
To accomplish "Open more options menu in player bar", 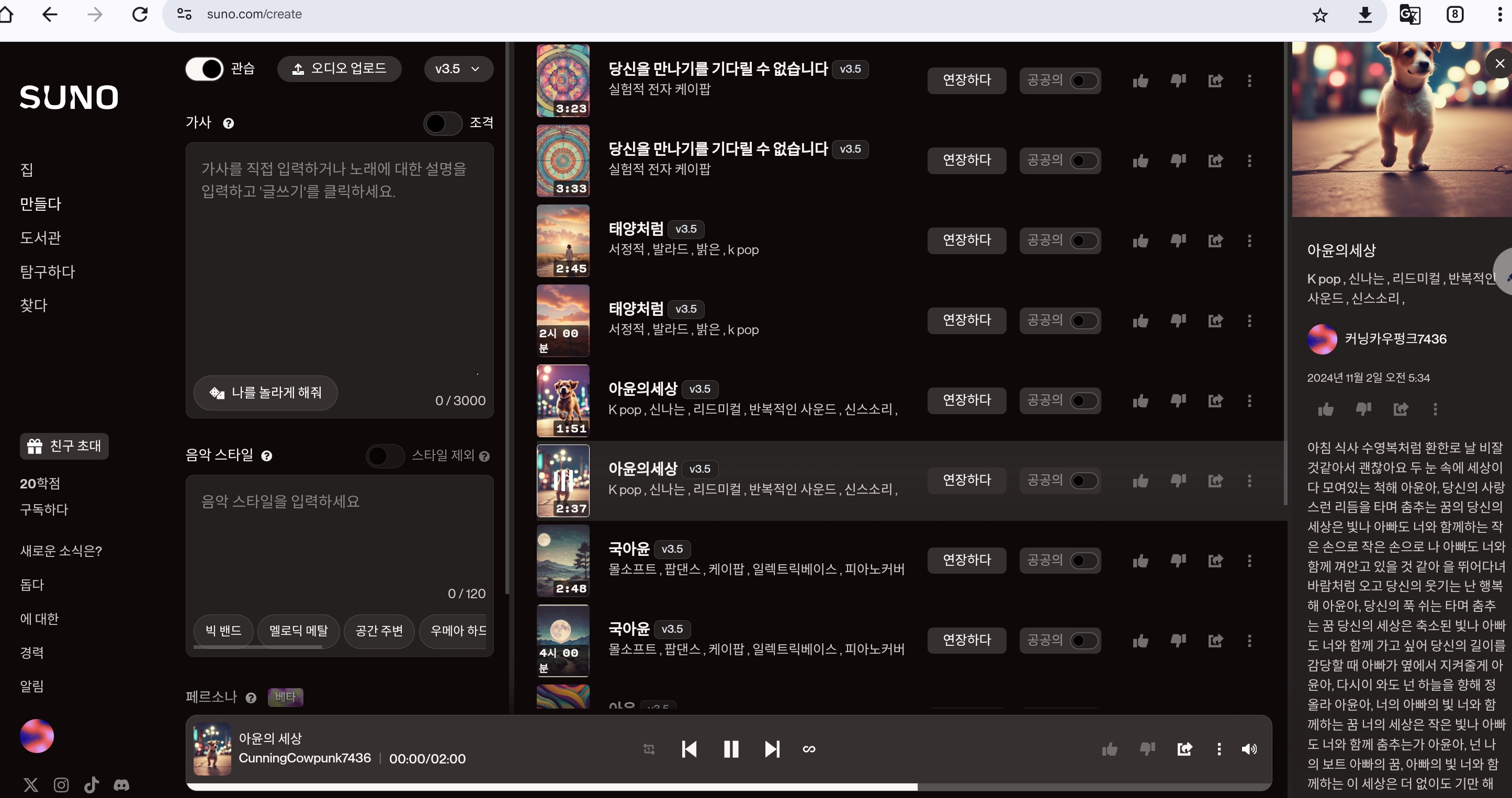I will point(1218,749).
